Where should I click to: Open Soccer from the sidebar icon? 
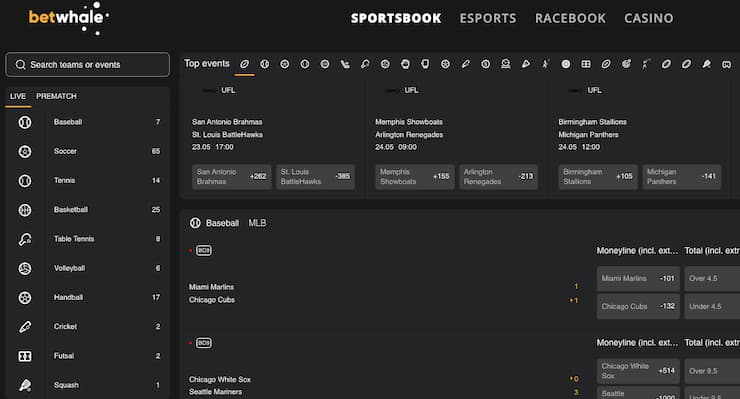pos(25,152)
